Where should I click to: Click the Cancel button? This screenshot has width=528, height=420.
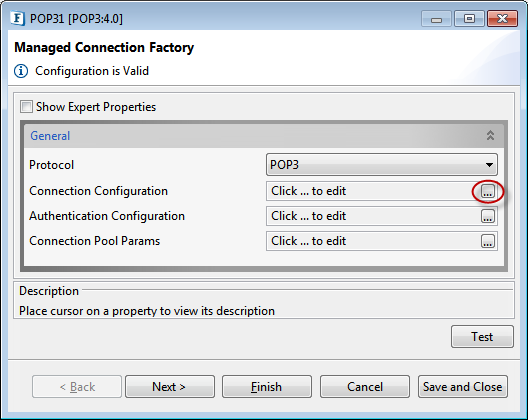pyautogui.click(x=365, y=387)
